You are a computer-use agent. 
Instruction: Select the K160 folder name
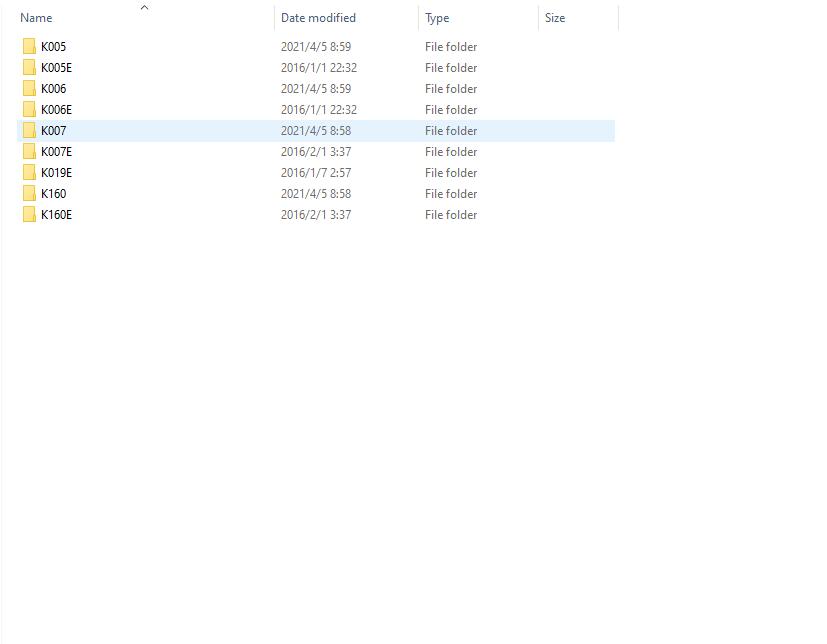53,194
